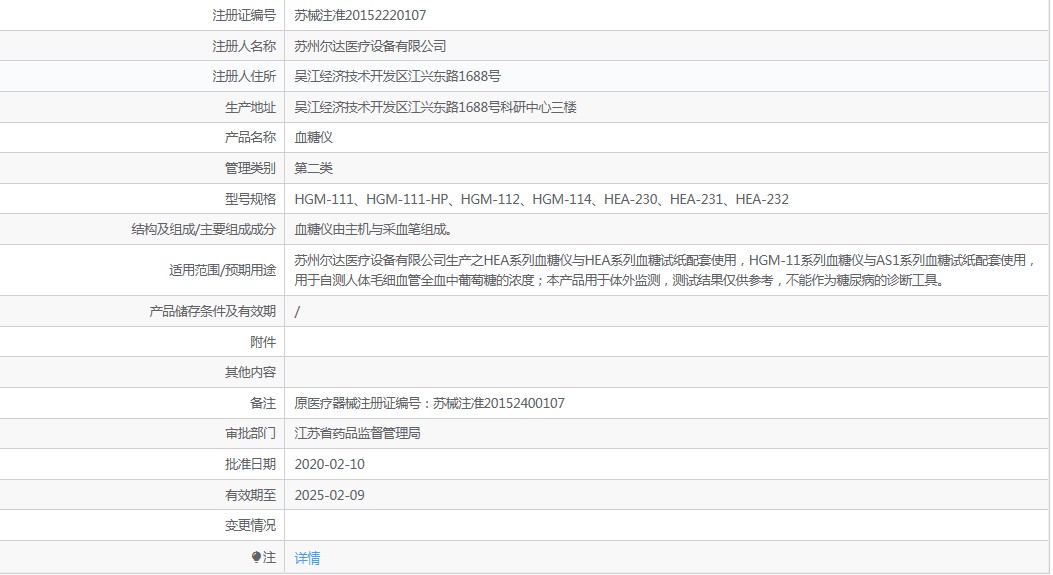Select production address ending 科研中心三楼
1053x575 pixels.
tap(435, 107)
